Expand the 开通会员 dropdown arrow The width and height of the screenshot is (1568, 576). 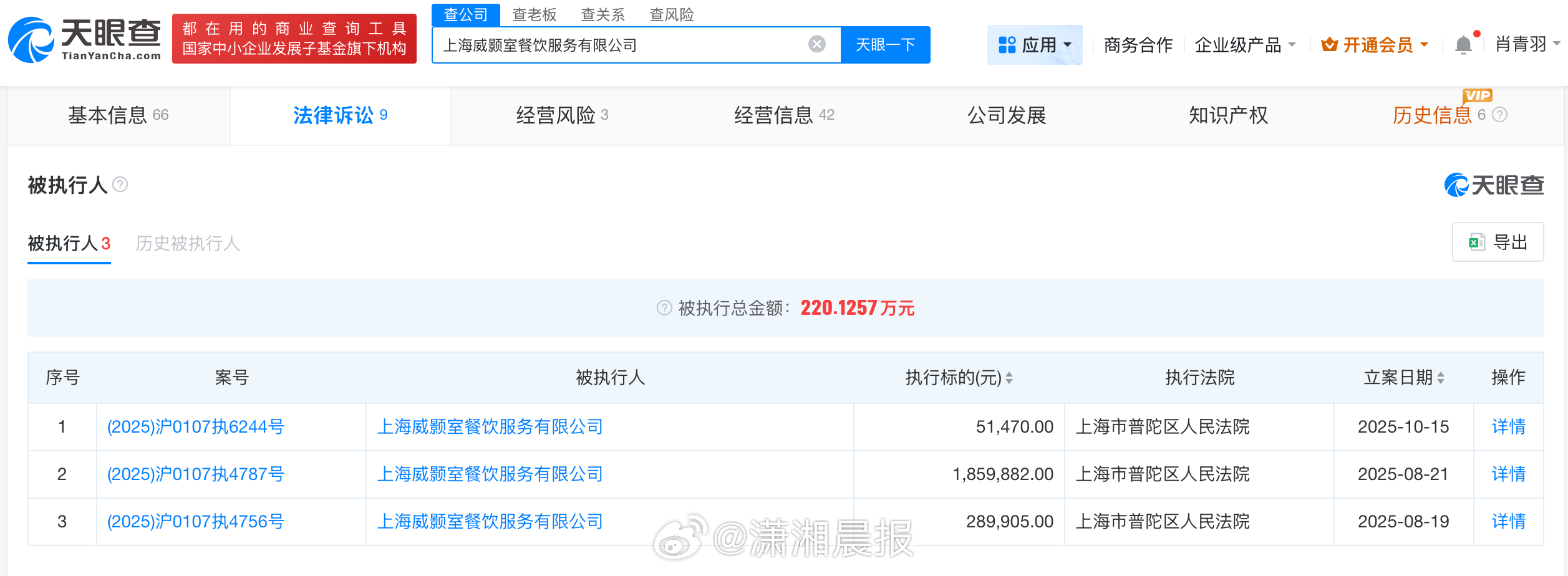coord(1424,45)
